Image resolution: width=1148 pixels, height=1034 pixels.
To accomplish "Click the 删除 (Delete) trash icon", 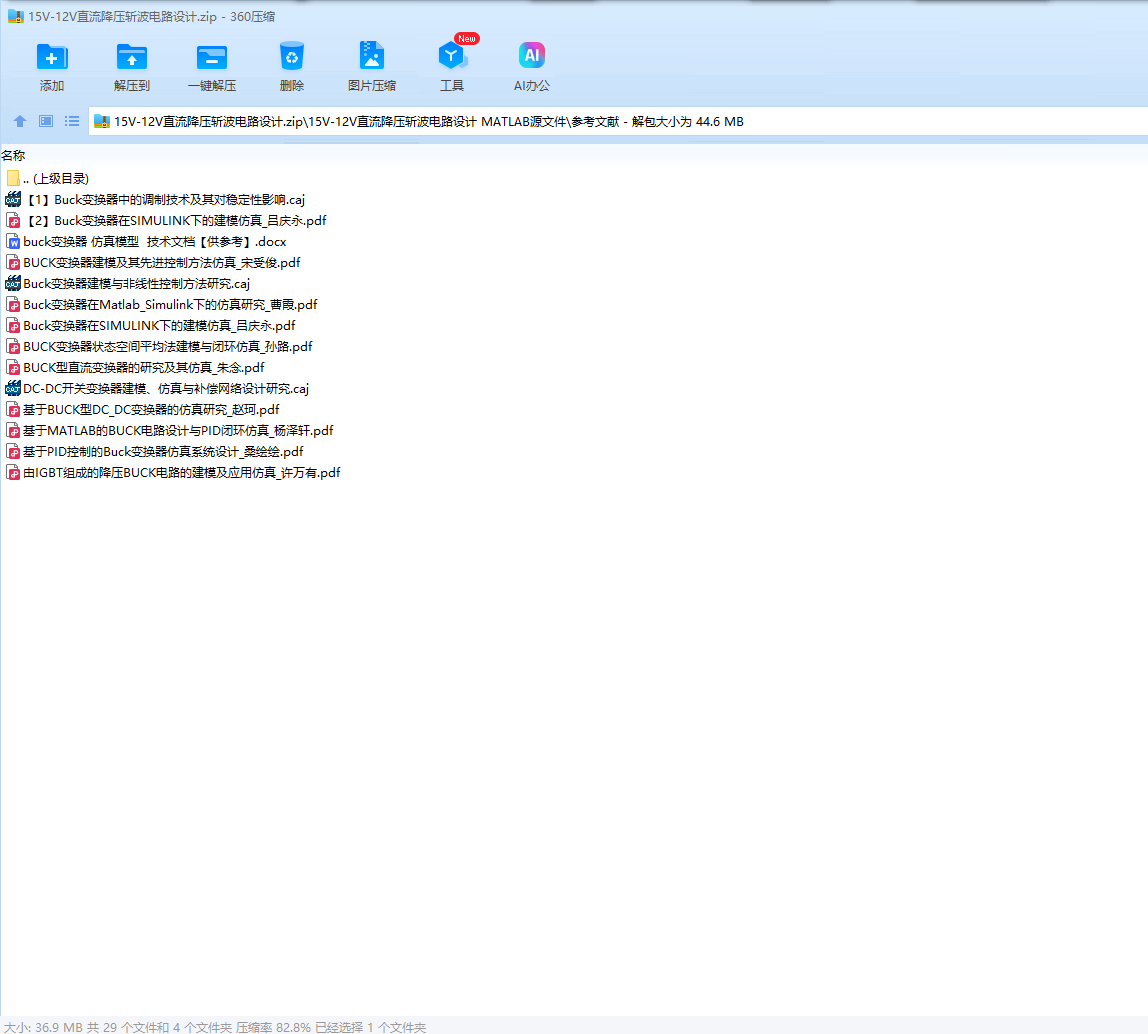I will (291, 56).
